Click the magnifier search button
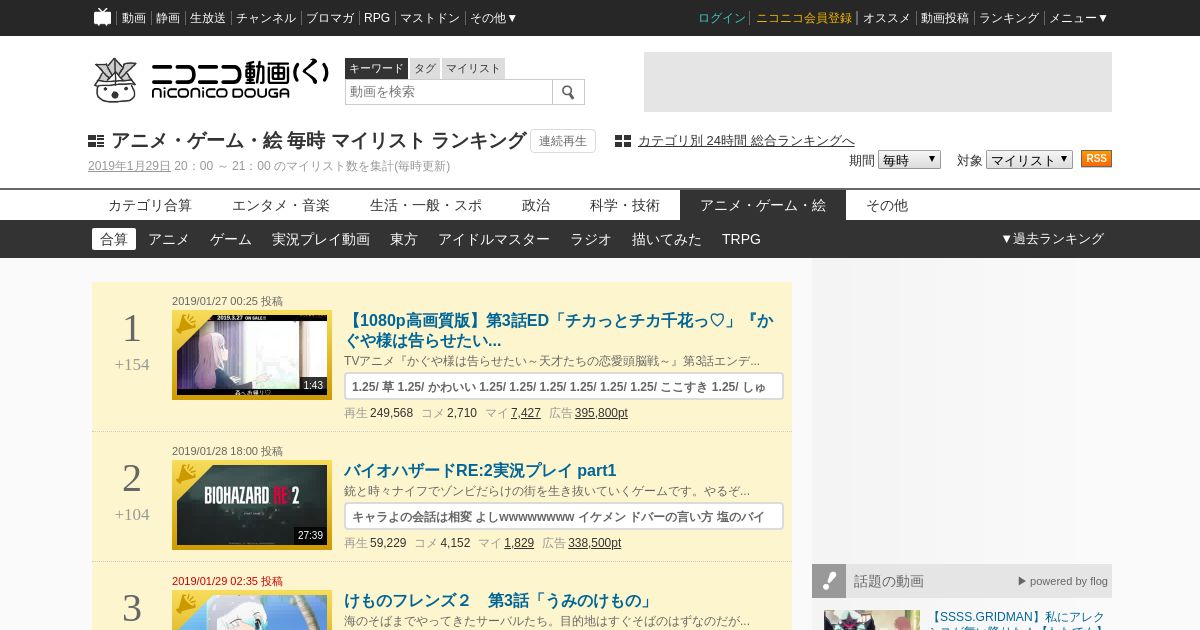 [x=568, y=92]
